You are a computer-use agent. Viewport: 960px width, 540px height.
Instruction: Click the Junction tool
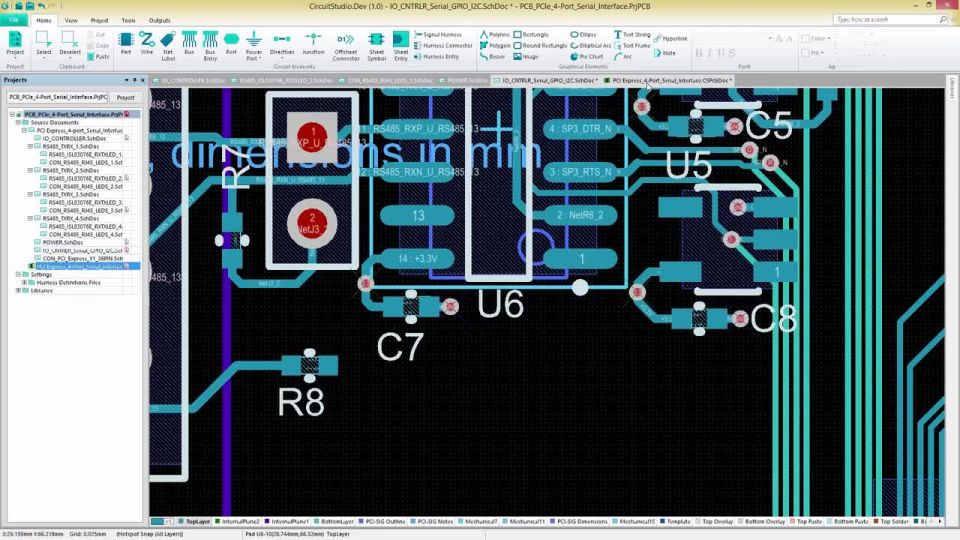coord(313,44)
